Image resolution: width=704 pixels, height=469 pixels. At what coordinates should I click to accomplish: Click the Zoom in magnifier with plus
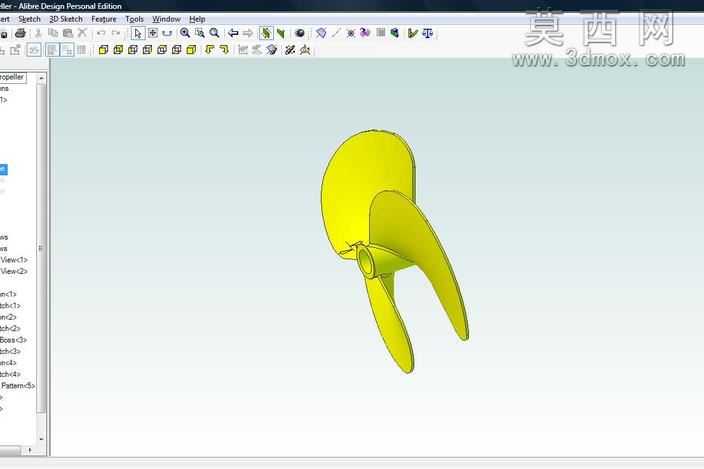185,33
